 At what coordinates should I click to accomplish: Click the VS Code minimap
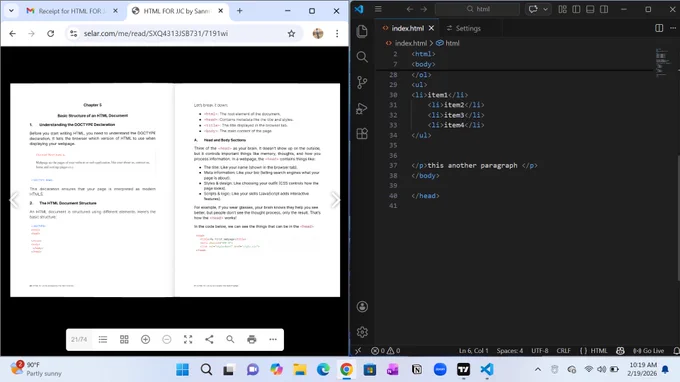[664, 63]
